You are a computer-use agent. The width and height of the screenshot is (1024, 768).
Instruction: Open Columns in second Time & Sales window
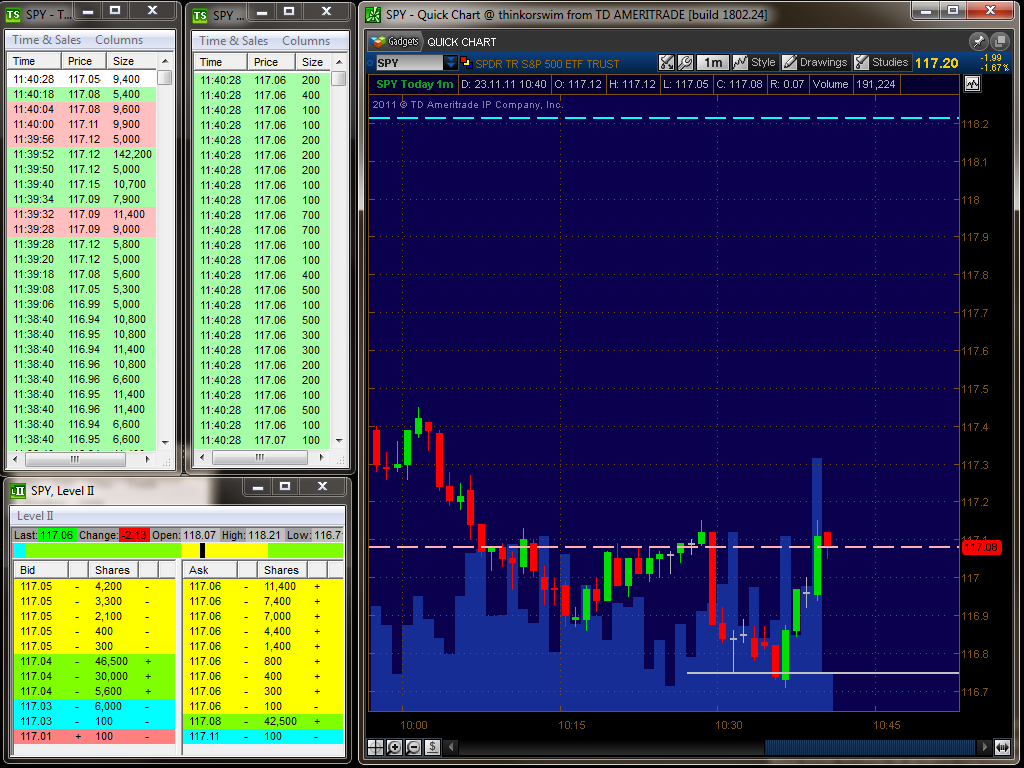click(x=306, y=40)
